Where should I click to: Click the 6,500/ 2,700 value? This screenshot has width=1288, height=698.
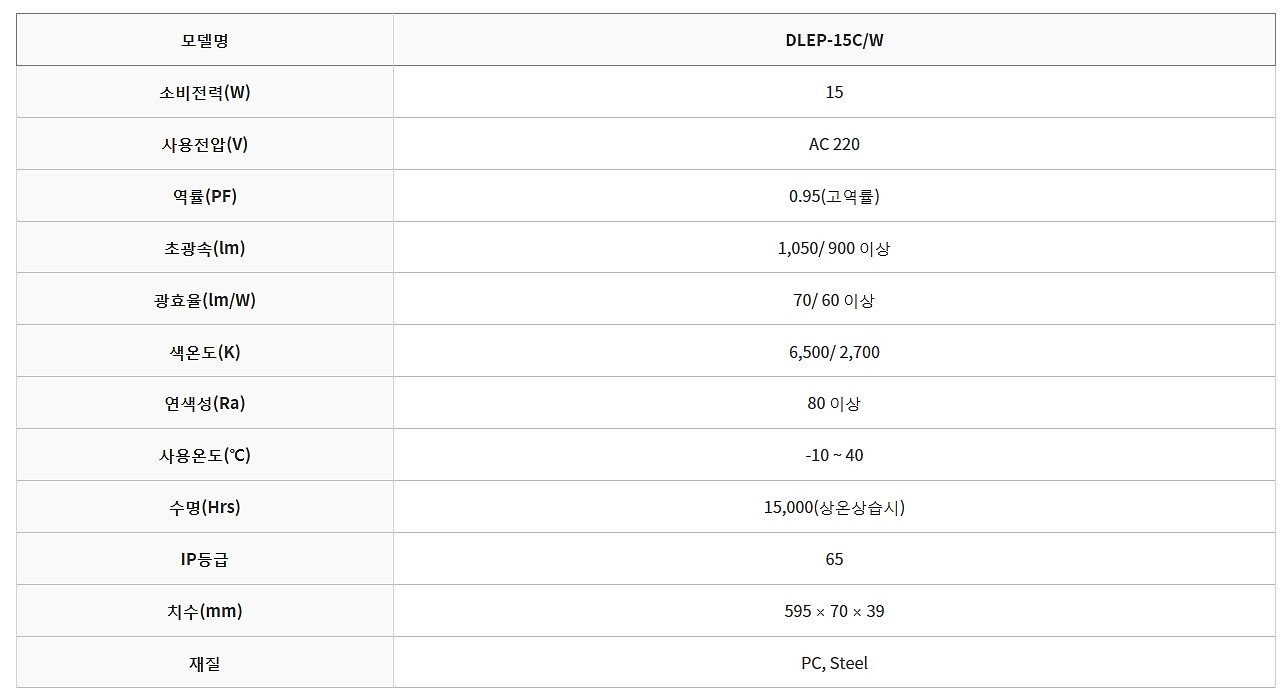pyautogui.click(x=834, y=352)
